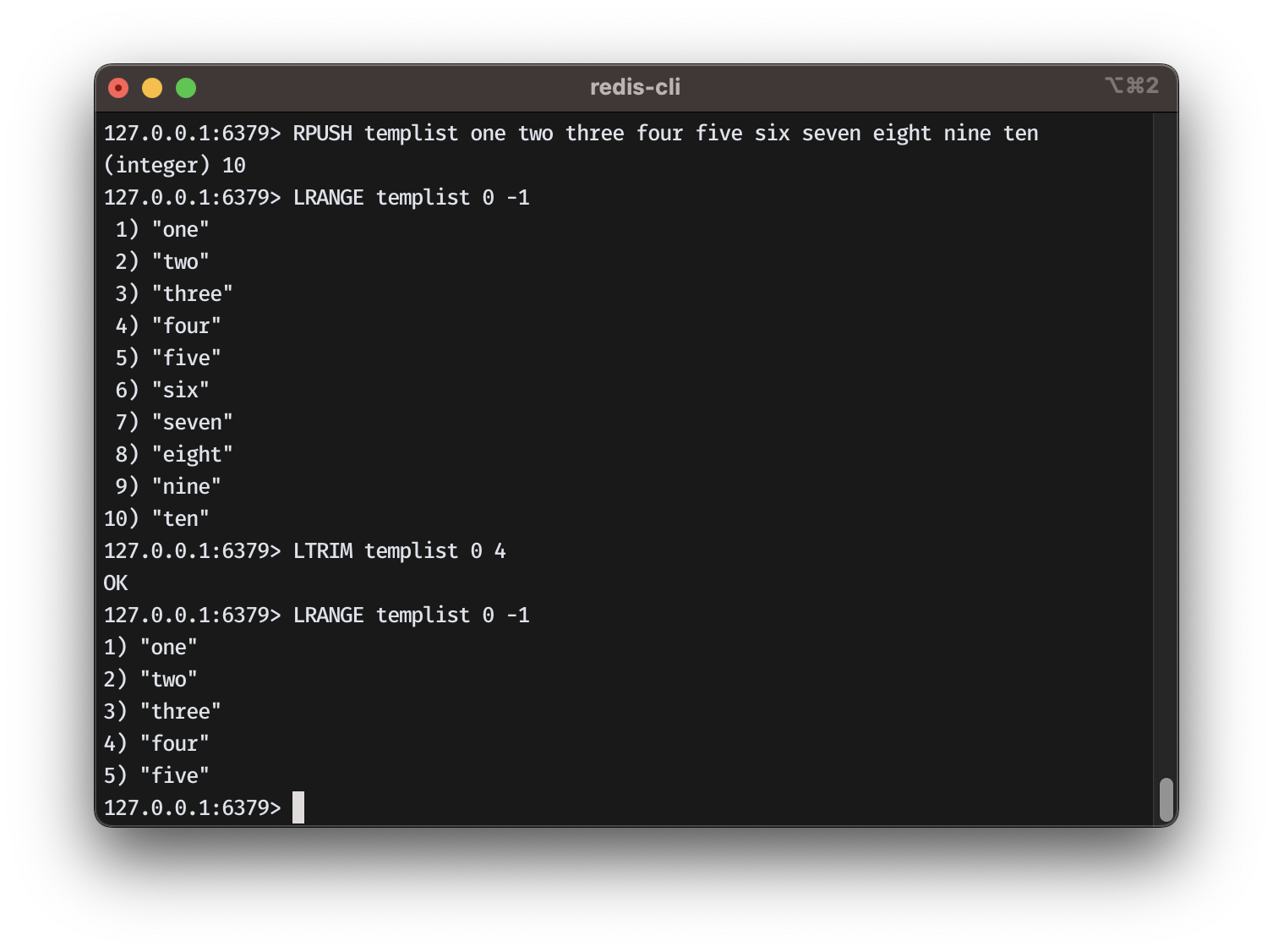Screen dimensions: 1273x952
Task: Click the OK reply line
Action: coord(116,583)
